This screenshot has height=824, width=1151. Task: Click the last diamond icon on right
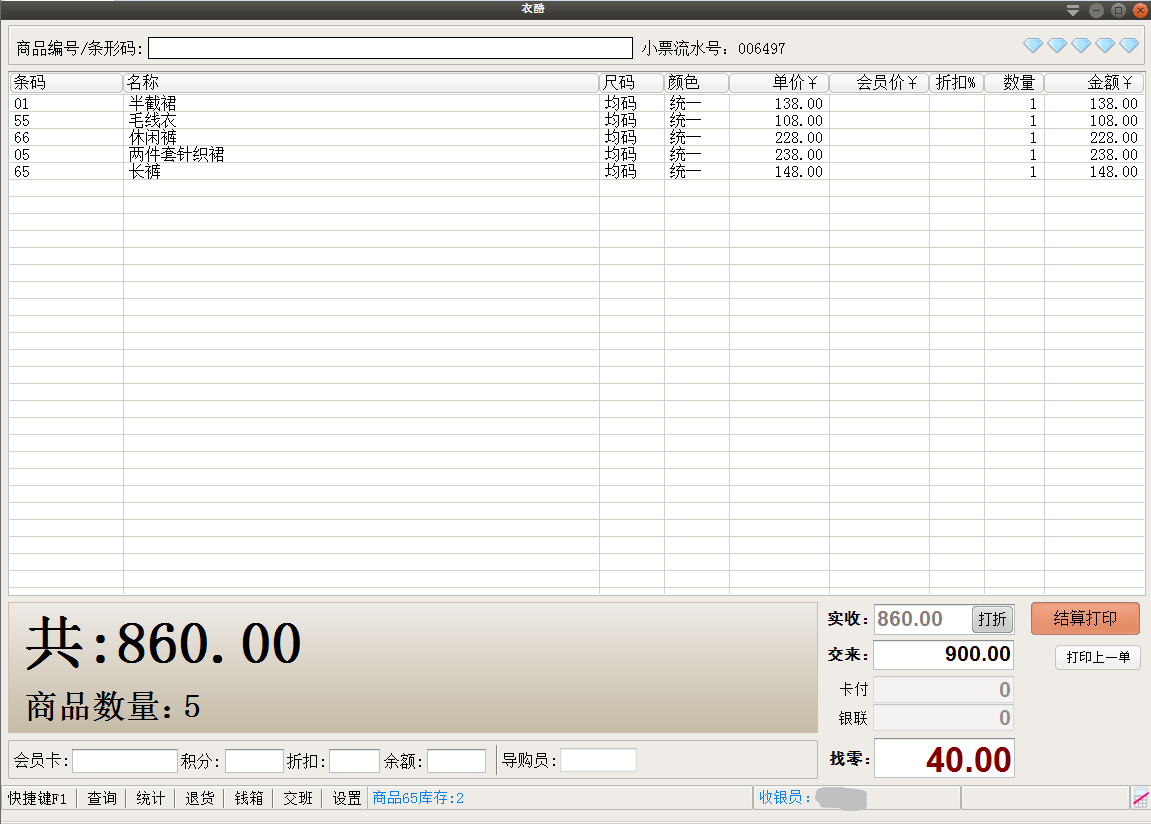click(1129, 46)
